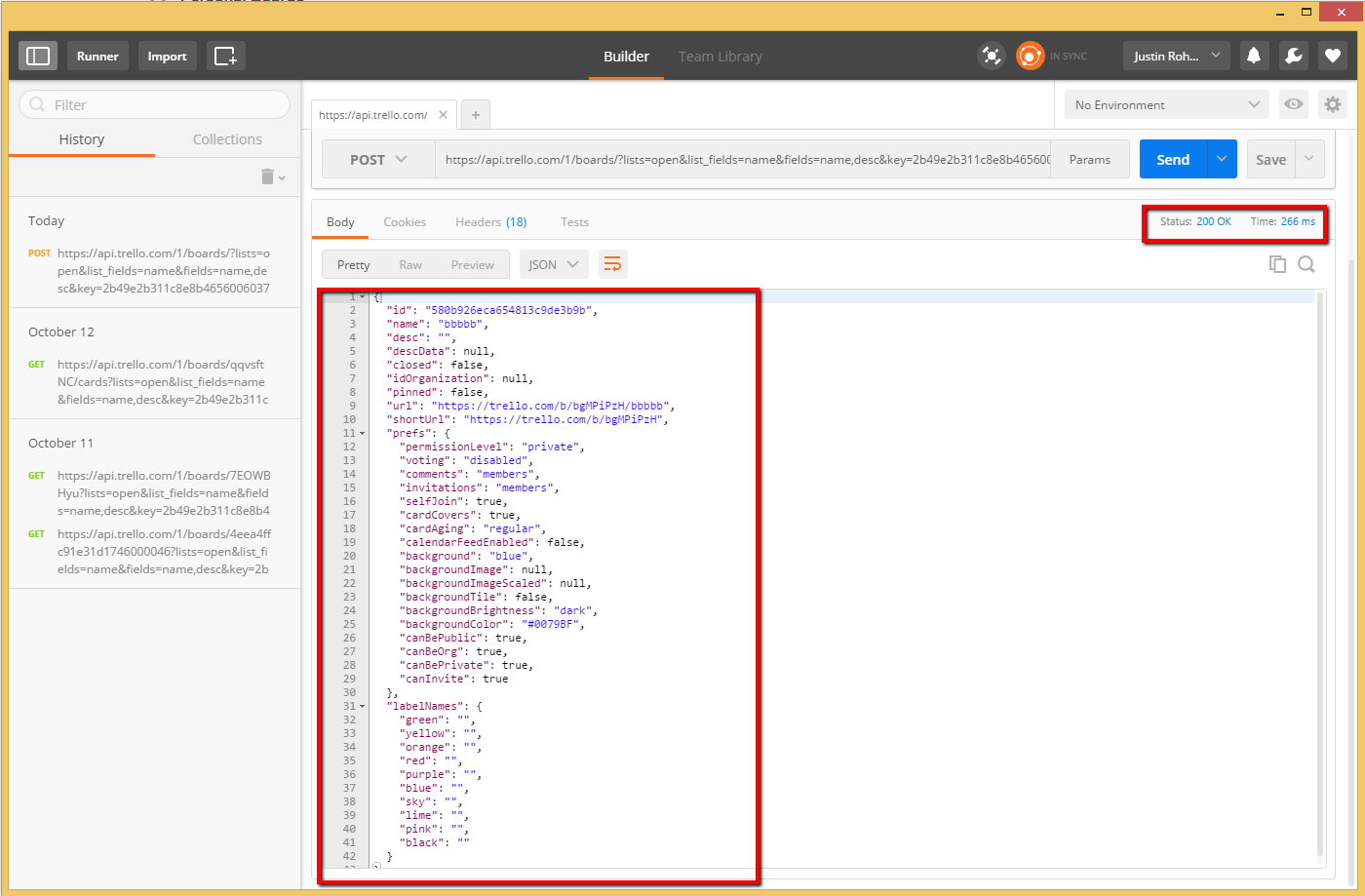
Task: Switch to the Builder tab
Action: click(626, 57)
